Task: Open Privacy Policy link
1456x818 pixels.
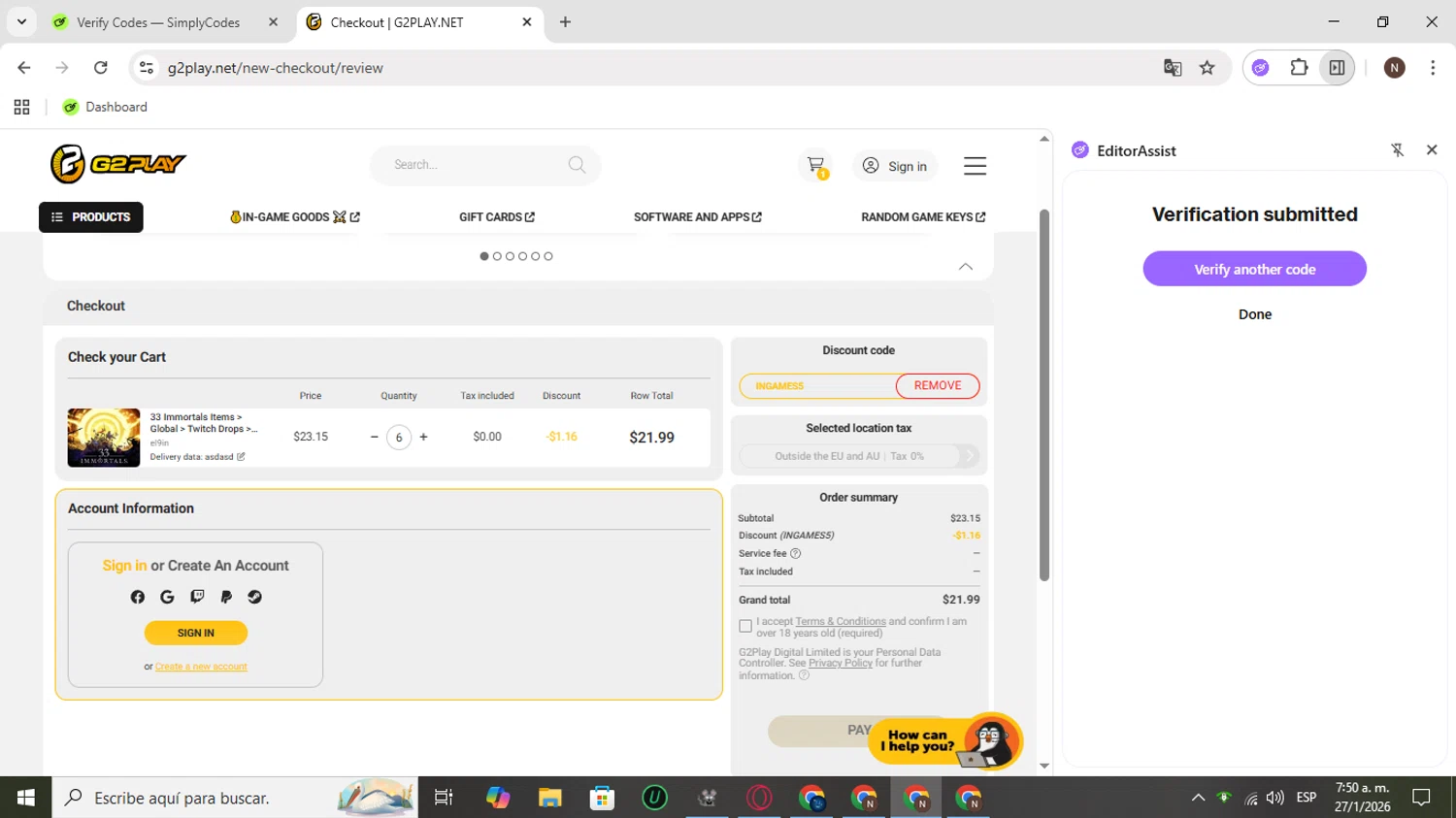Action: (841, 664)
